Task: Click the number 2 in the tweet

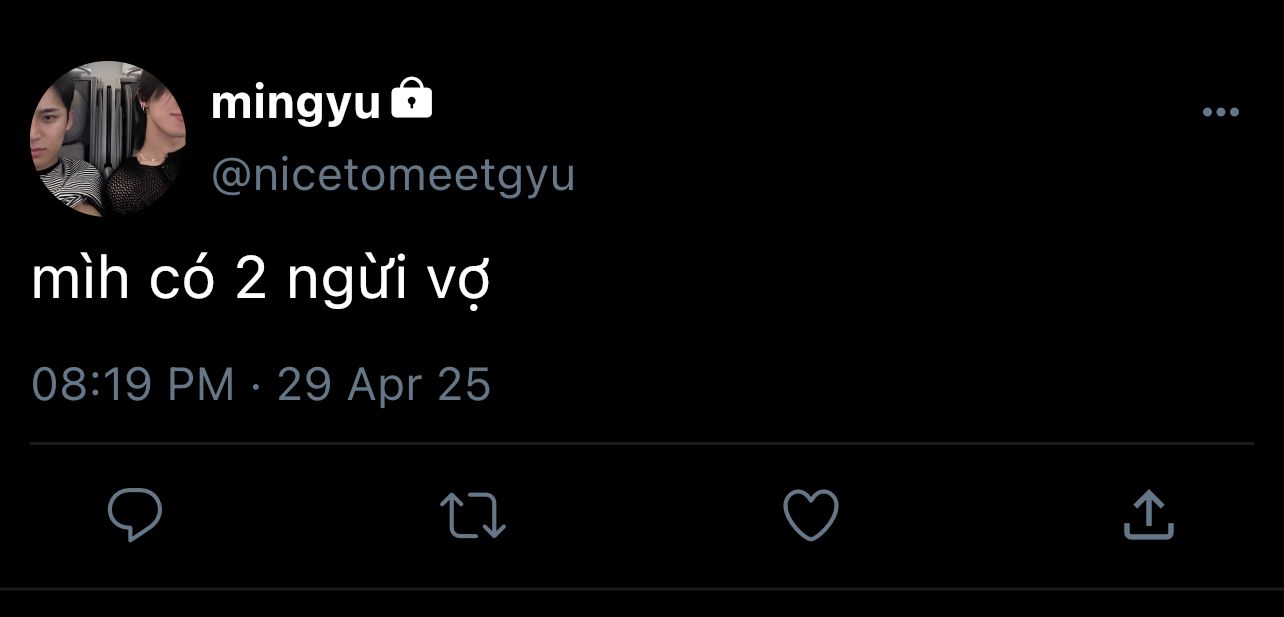Action: coord(251,283)
